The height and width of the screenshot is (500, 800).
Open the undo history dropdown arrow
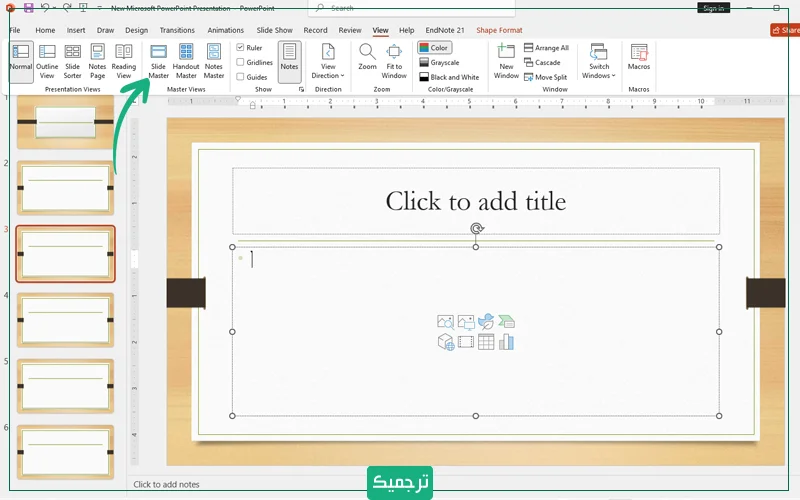click(x=54, y=8)
